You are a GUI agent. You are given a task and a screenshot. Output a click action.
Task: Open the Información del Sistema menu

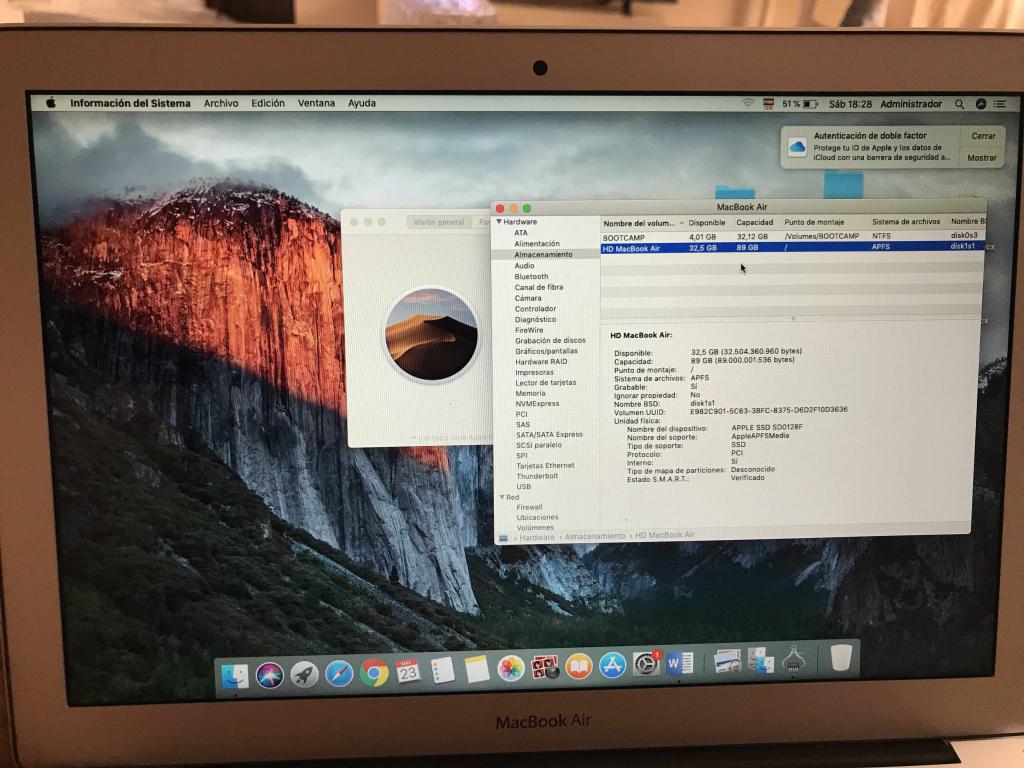[x=131, y=103]
